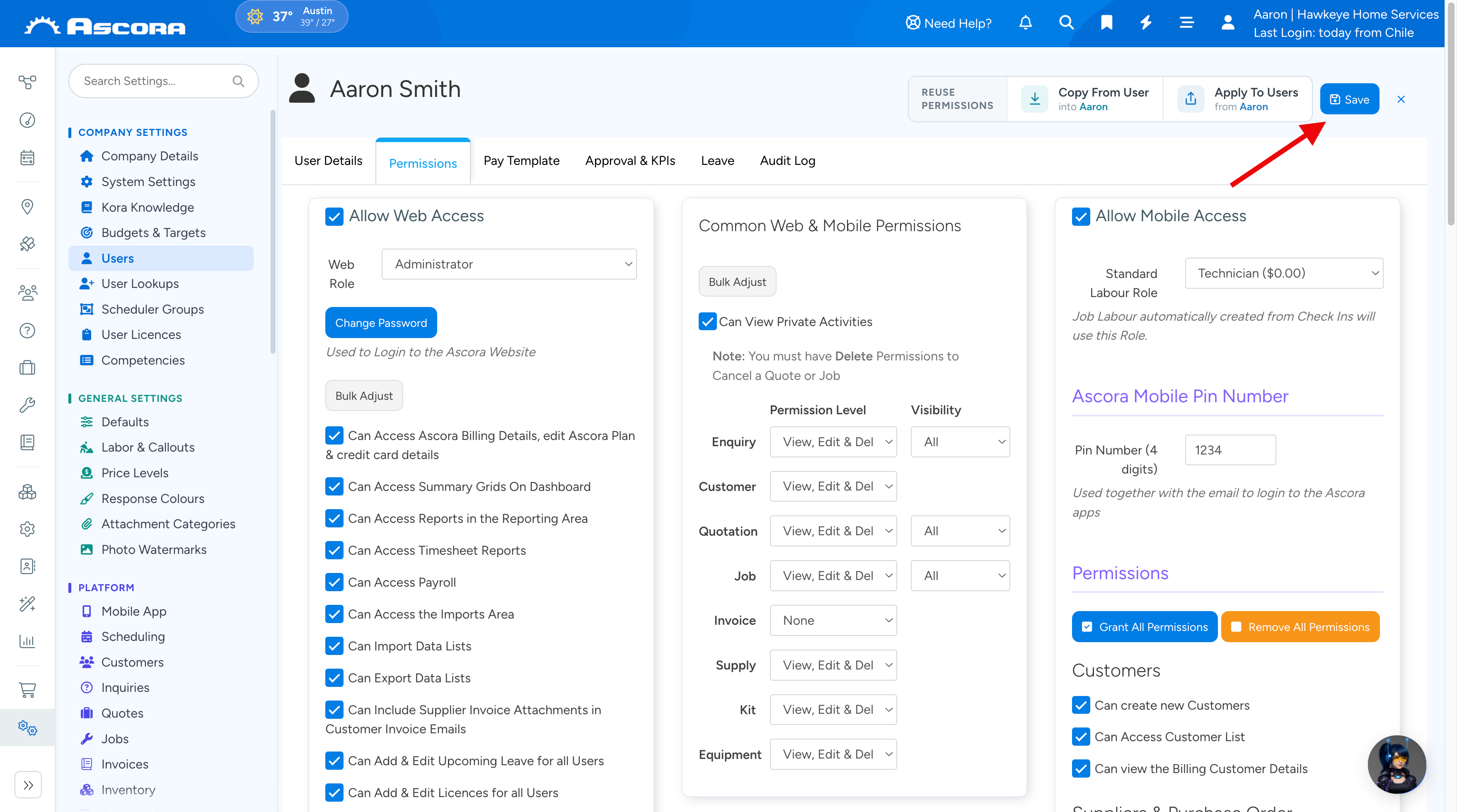Open the Austin weather widget
This screenshot has height=812, width=1457.
[291, 17]
